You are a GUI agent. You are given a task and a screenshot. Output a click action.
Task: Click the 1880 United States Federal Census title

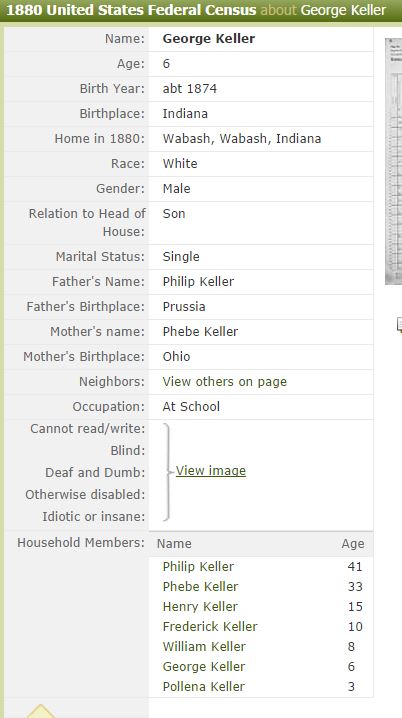tap(131, 10)
